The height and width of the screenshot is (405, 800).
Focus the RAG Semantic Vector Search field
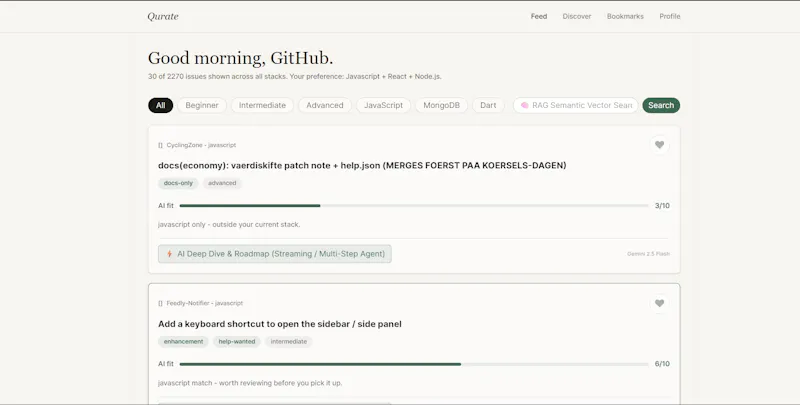pos(576,105)
